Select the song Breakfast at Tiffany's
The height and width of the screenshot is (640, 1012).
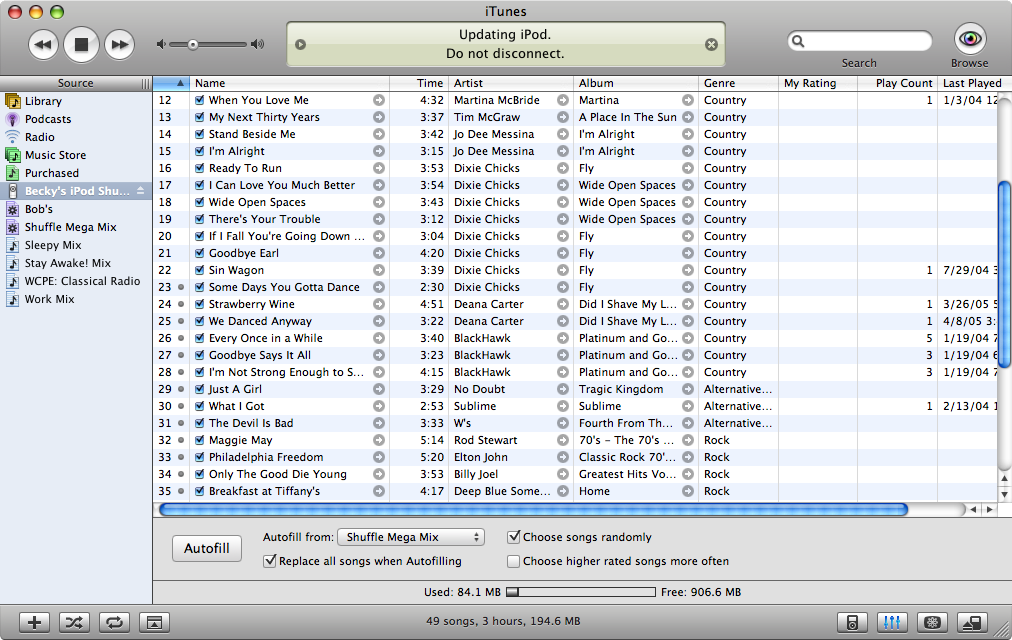tap(265, 492)
